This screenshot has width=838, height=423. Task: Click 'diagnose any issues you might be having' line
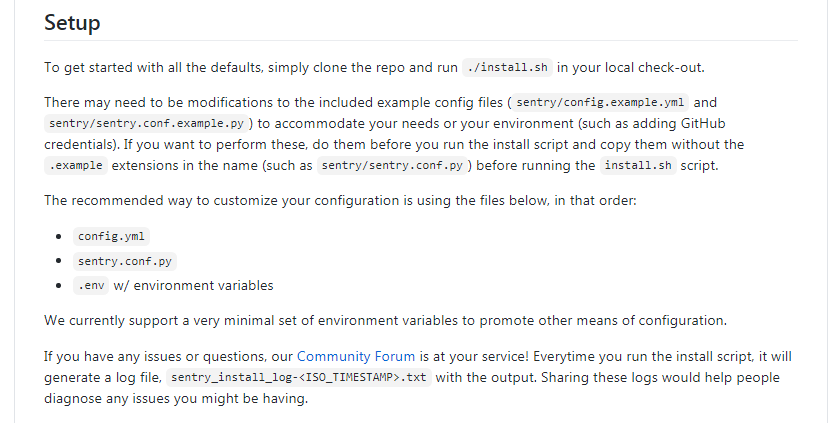tap(176, 399)
